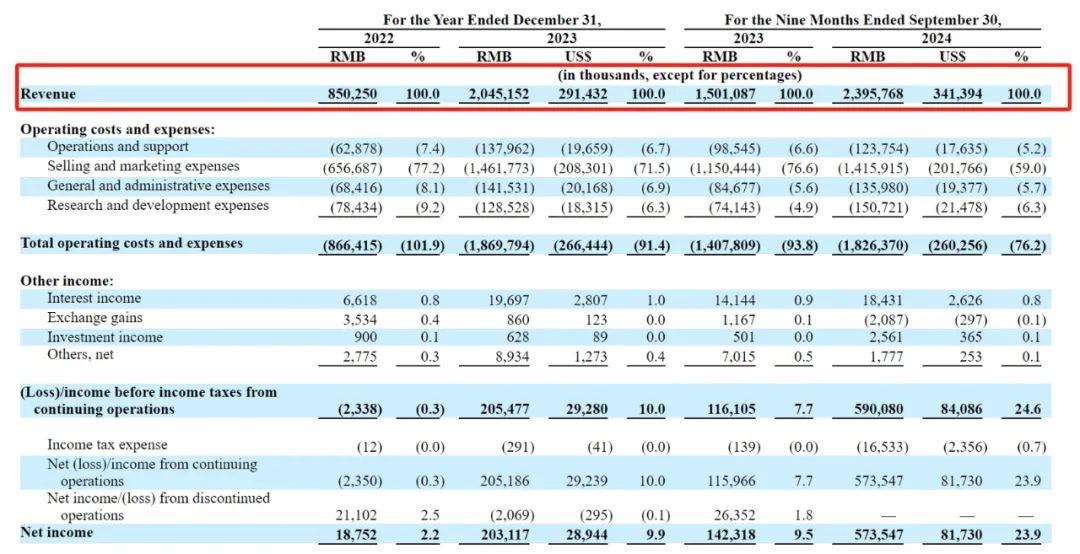Select the total operating costs value (1,869,794)
The width and height of the screenshot is (1080, 554).
click(499, 246)
